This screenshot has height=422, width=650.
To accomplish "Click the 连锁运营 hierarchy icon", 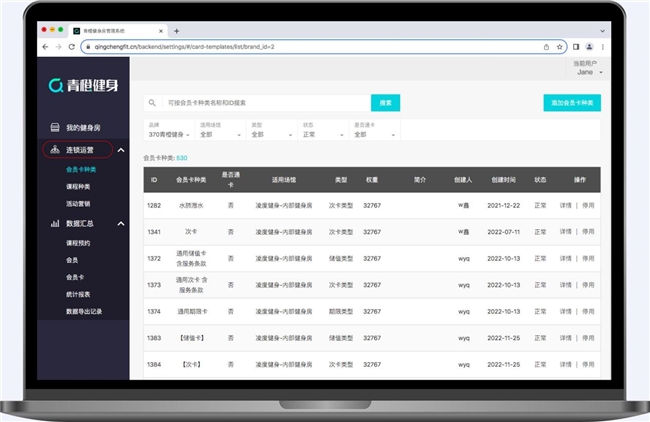I will [55, 150].
